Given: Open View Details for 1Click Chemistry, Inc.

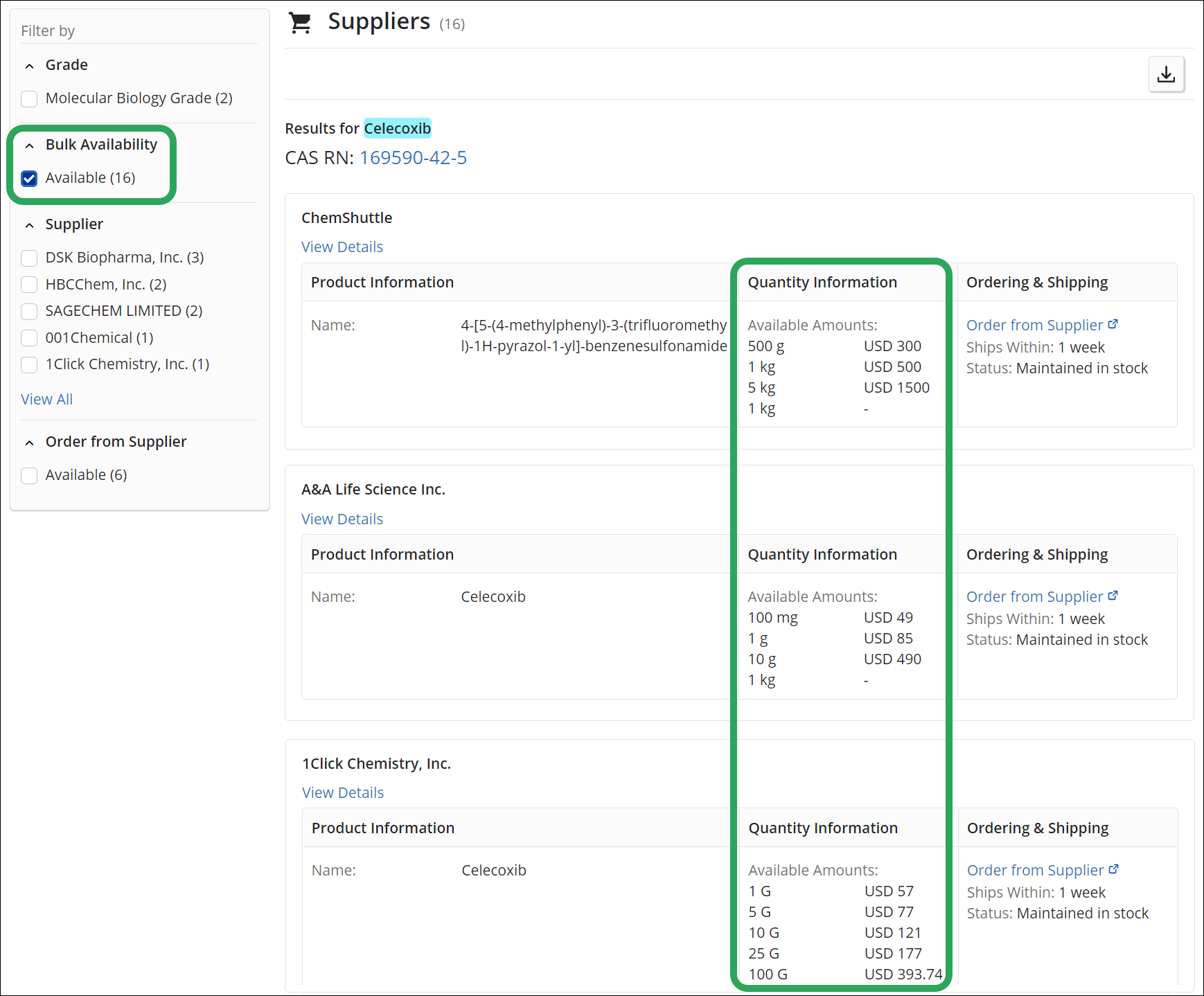Looking at the screenshot, I should pyautogui.click(x=343, y=792).
